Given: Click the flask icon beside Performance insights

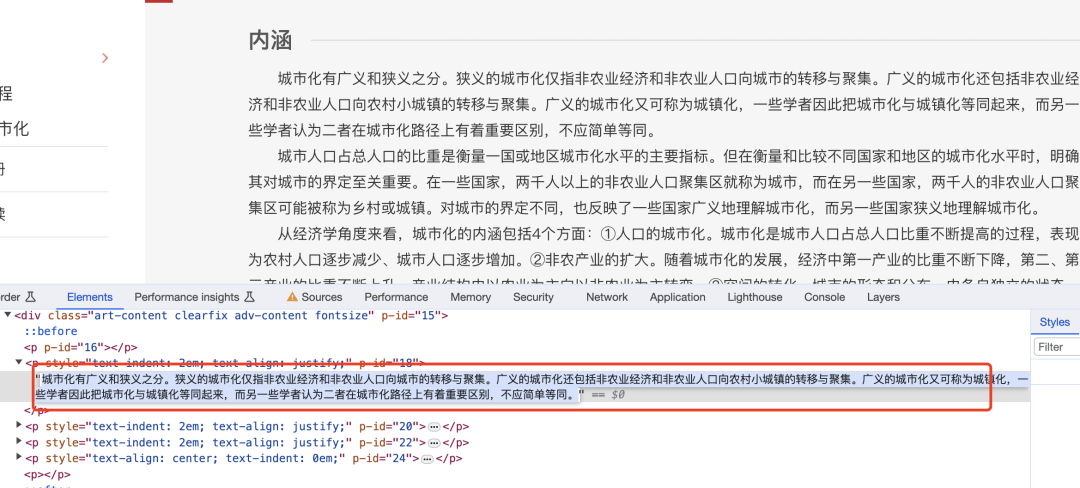Looking at the screenshot, I should coord(247,297).
